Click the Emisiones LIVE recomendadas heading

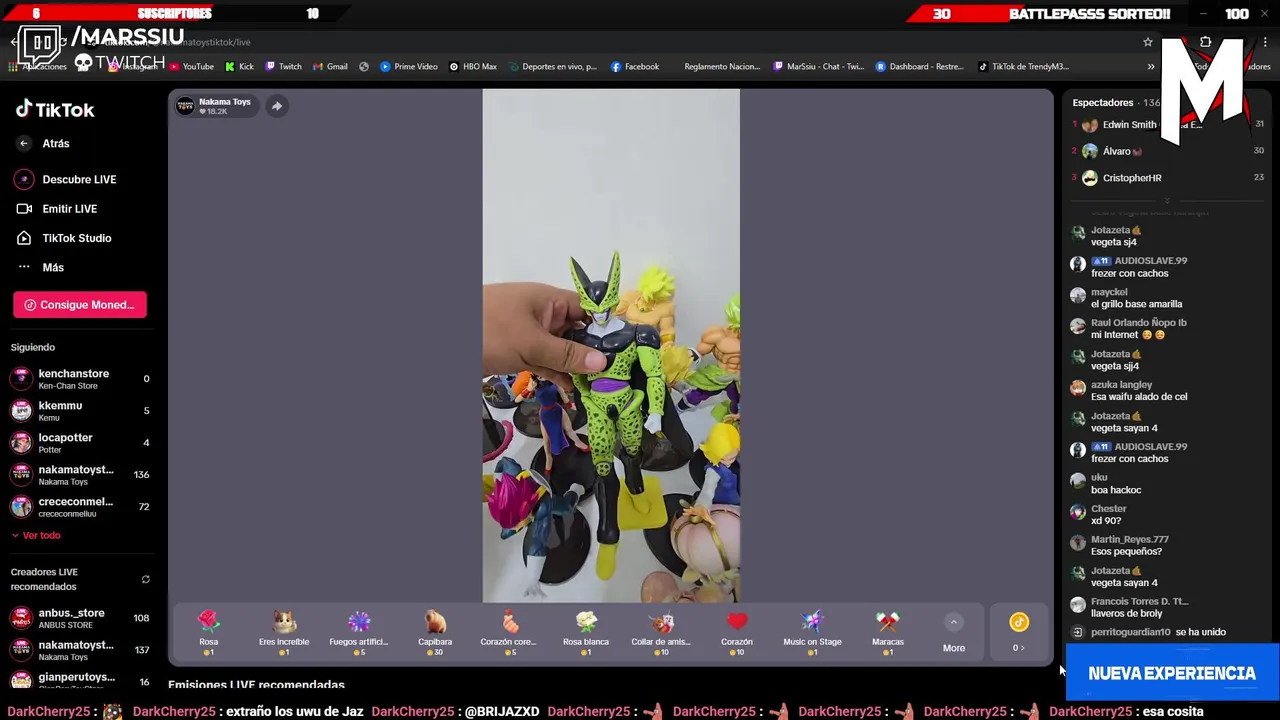(x=256, y=685)
